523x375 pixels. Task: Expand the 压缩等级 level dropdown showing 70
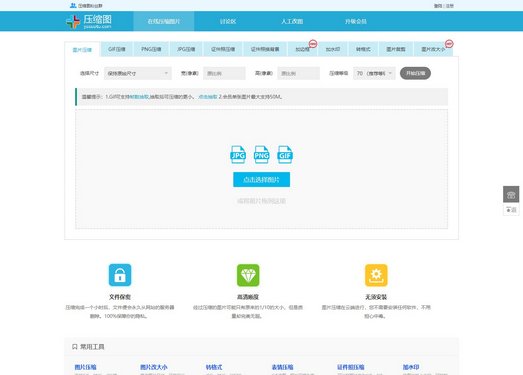click(374, 73)
